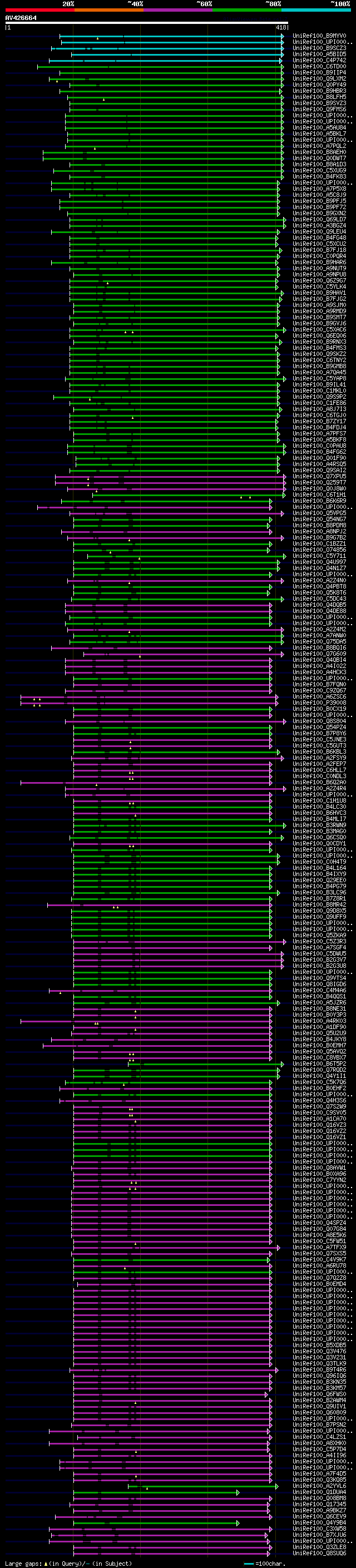Select the UniRef100_C4LZS1 label
Screen dimensions: 356x1568
coord(319,1438)
